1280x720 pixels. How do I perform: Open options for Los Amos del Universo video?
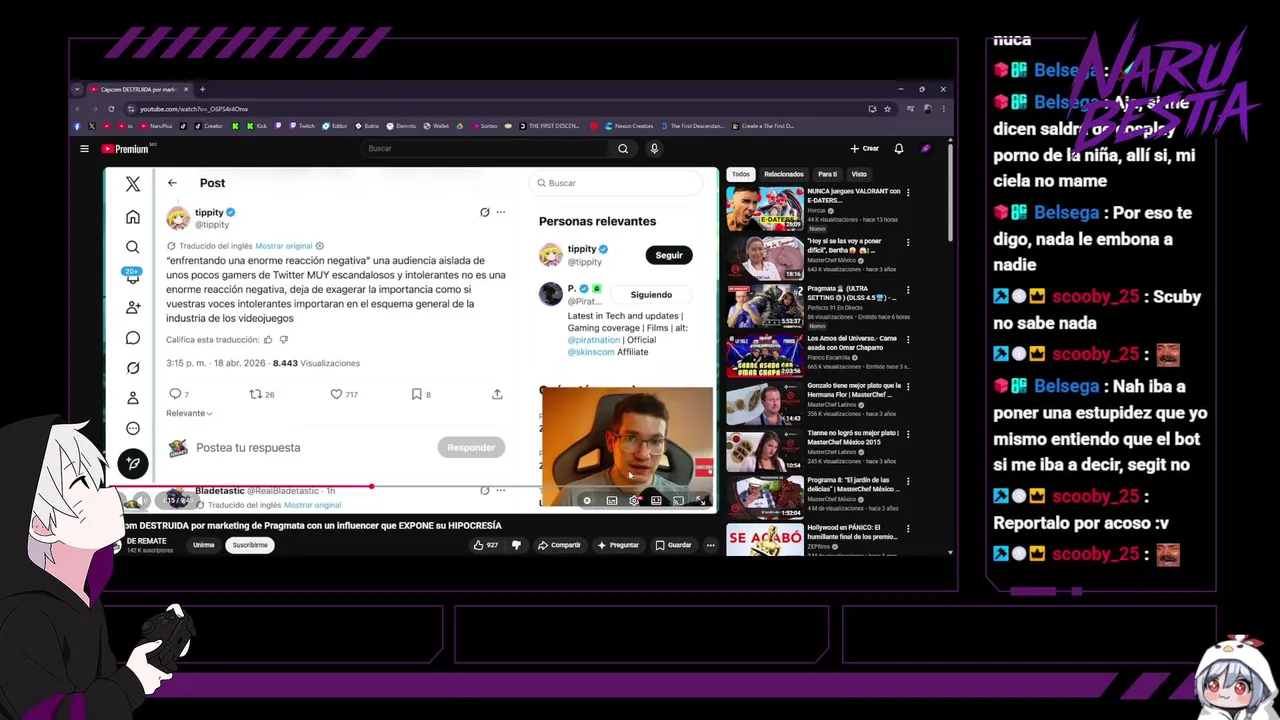pos(908,340)
